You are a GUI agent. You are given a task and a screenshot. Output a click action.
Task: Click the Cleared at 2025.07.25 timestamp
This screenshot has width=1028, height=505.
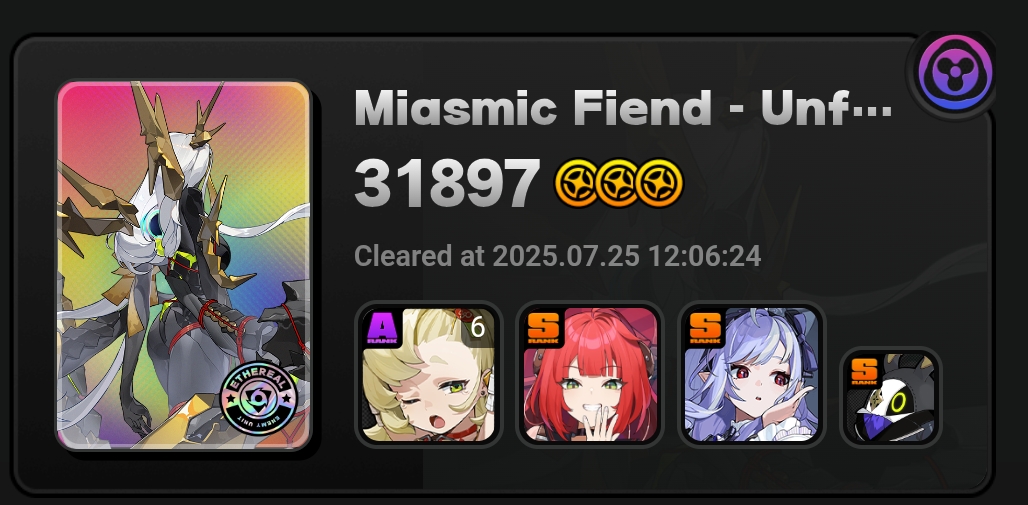[x=557, y=256]
